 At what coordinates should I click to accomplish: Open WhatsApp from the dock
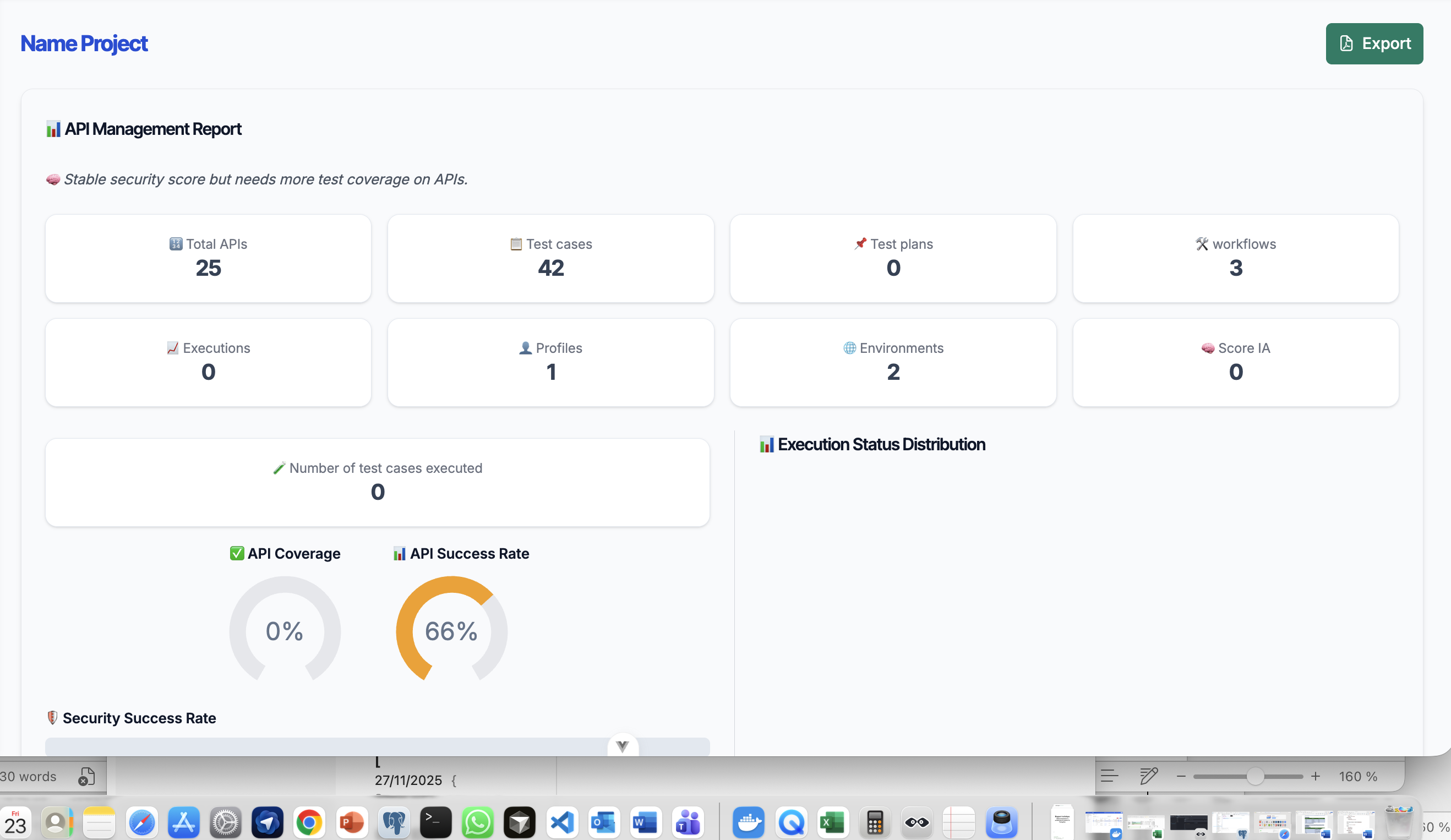[477, 822]
